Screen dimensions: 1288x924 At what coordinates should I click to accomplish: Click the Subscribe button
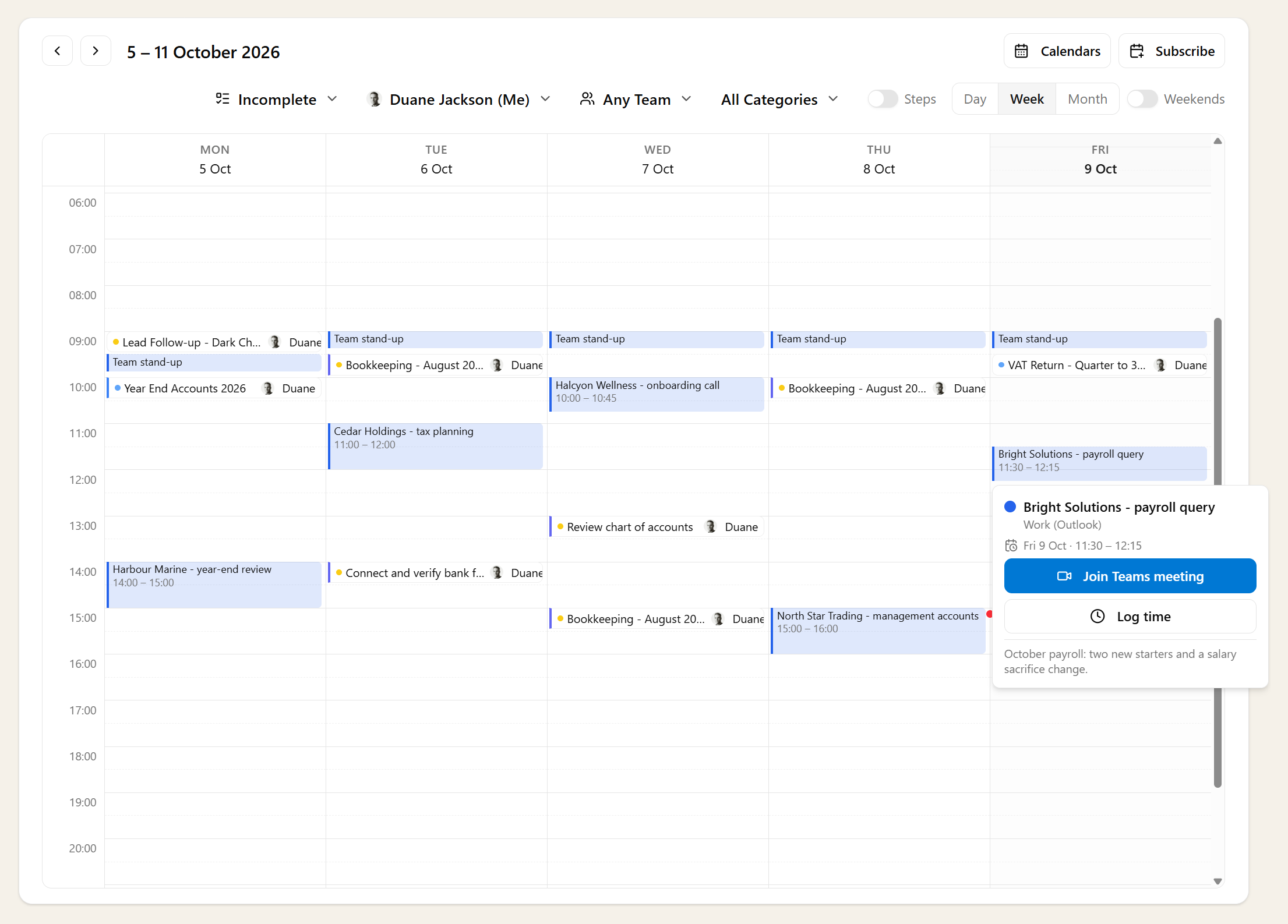(1171, 51)
